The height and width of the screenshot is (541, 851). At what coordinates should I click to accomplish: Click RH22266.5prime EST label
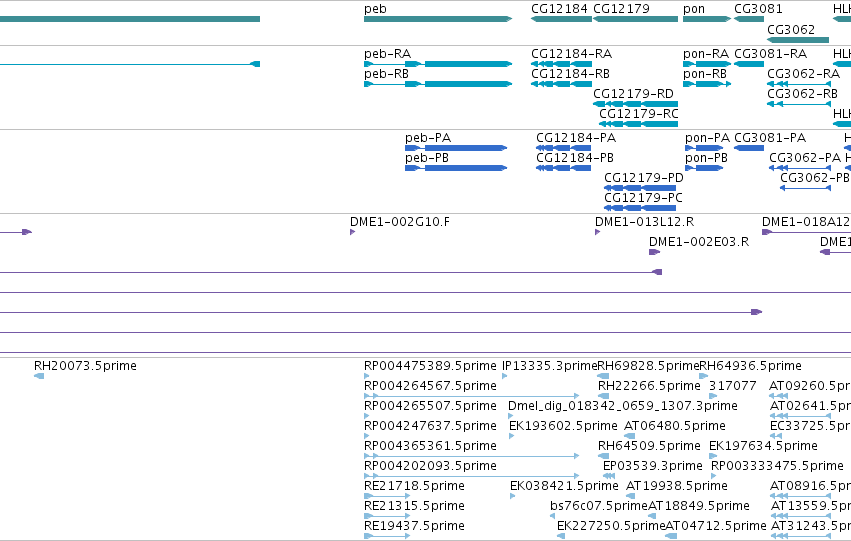click(x=649, y=386)
